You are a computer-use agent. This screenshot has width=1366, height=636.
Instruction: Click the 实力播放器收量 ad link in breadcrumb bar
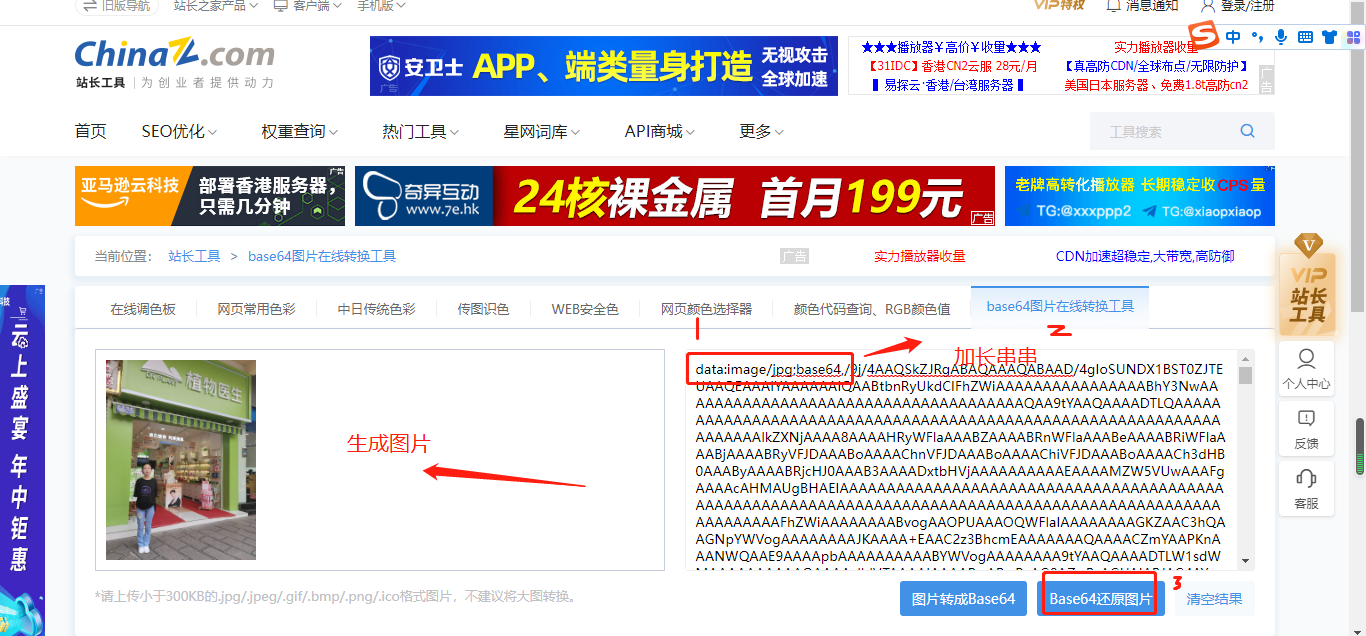(920, 256)
